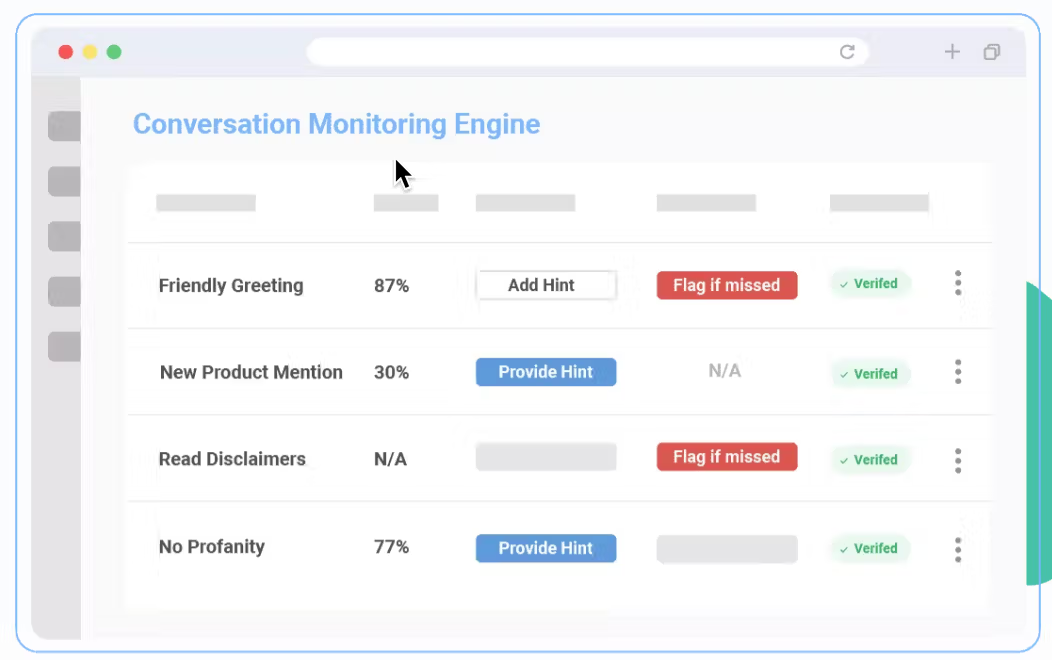Open a new browser tab with the plus icon
This screenshot has height=660, width=1052.
(x=952, y=51)
